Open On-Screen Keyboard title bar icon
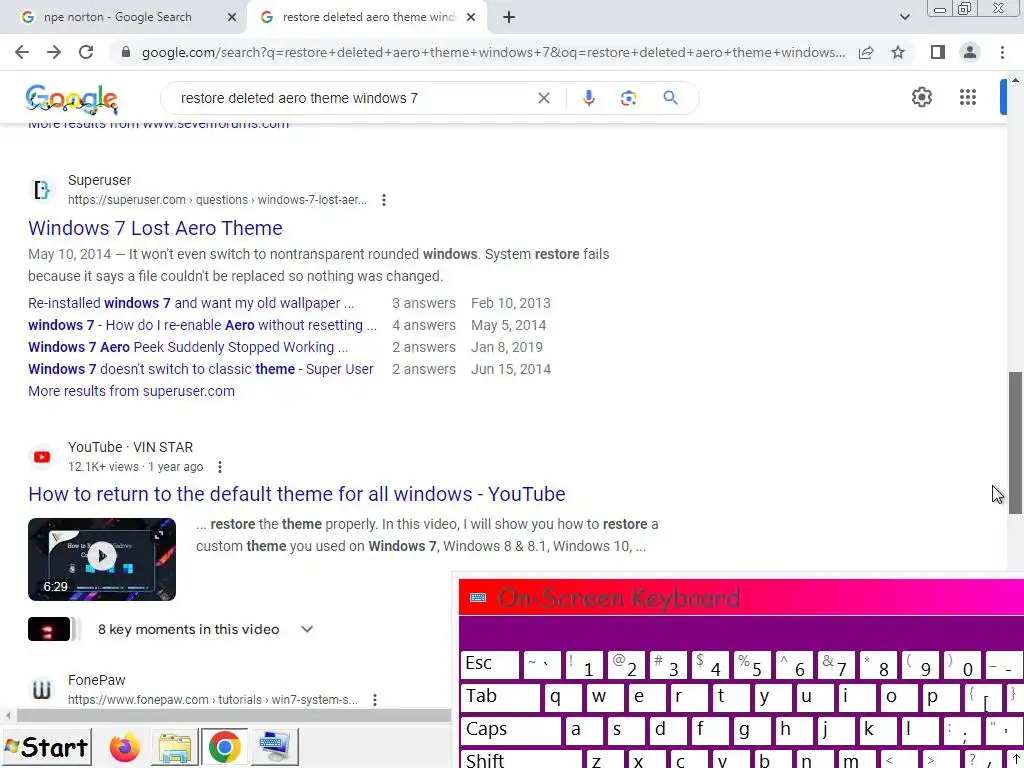 coord(478,598)
